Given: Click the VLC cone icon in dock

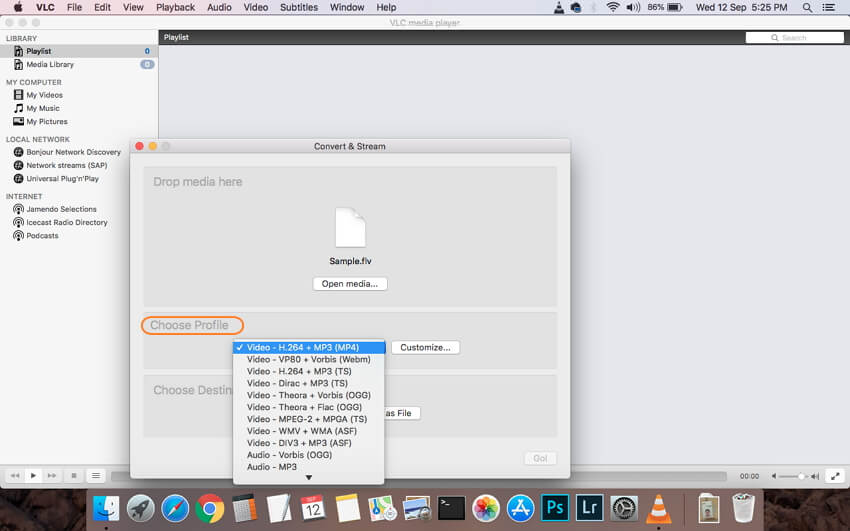Looking at the screenshot, I should 658,508.
